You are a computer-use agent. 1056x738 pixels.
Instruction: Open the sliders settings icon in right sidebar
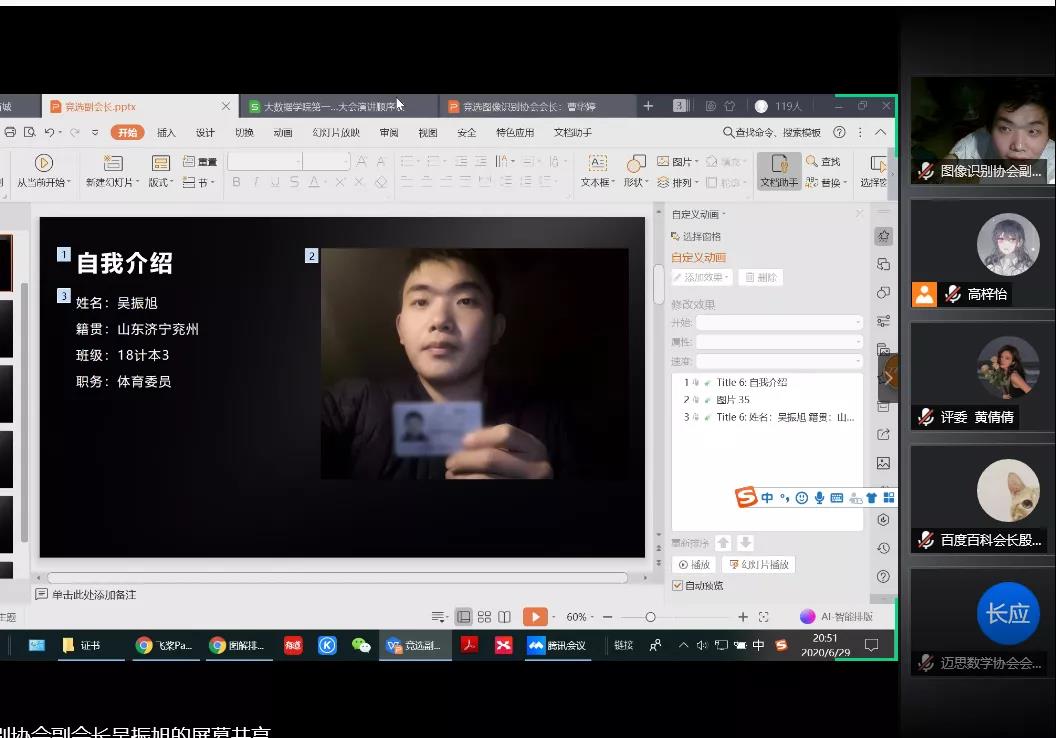pyautogui.click(x=884, y=321)
